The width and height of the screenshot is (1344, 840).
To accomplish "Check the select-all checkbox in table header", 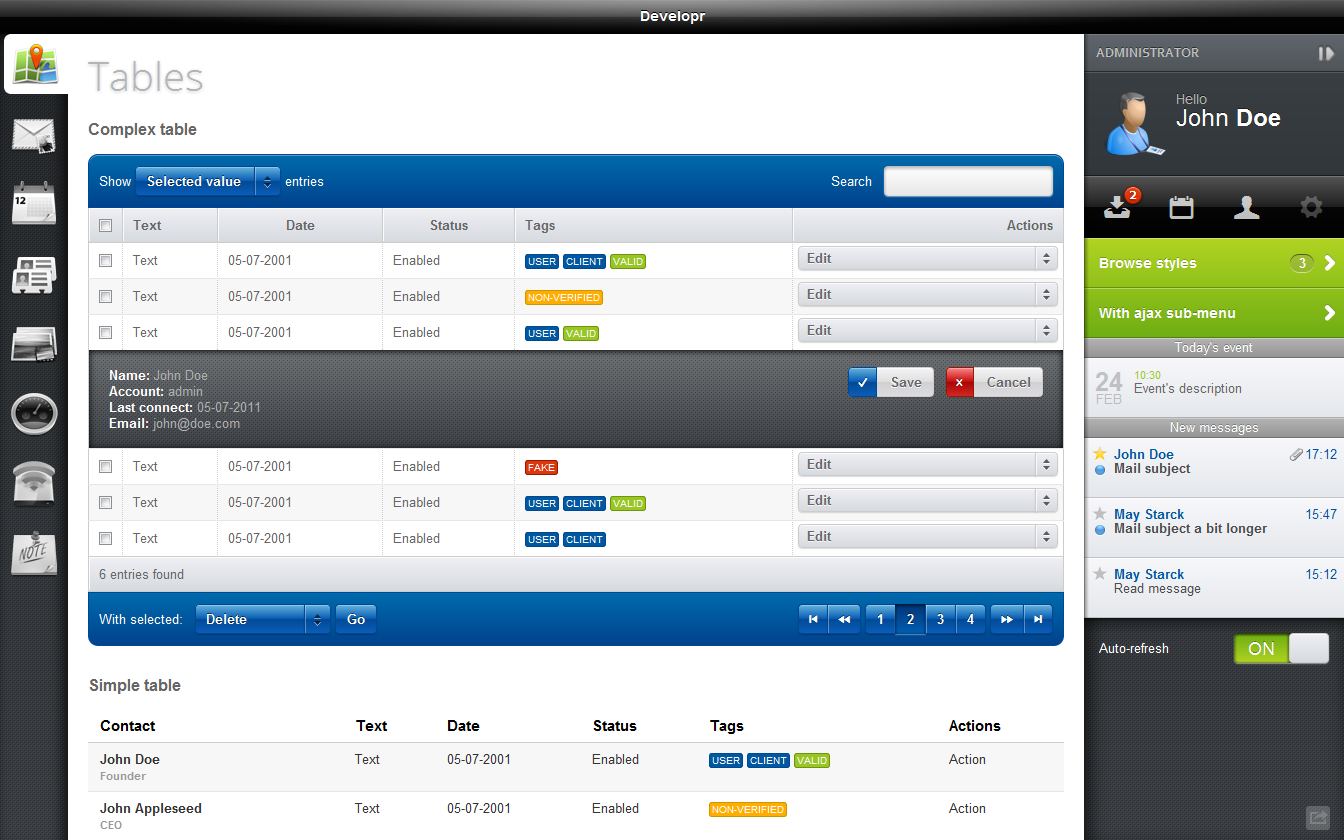I will click(x=106, y=226).
